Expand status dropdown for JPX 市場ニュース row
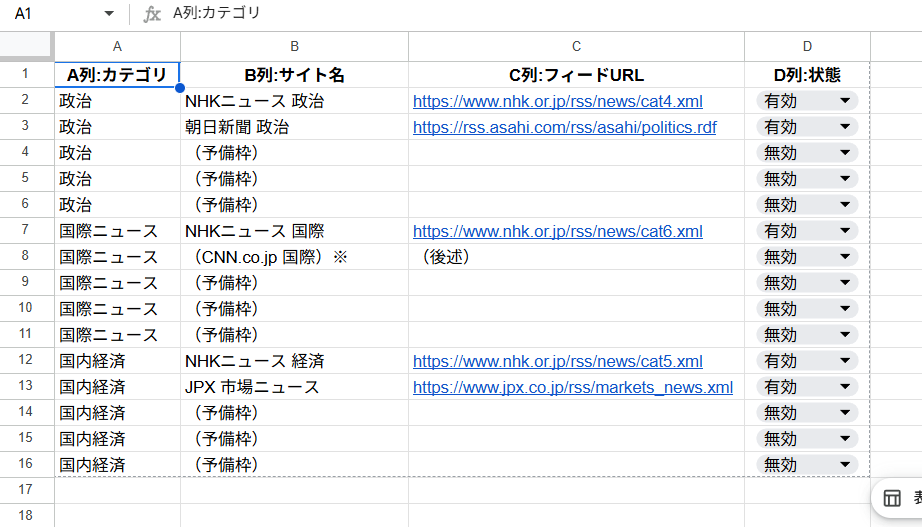This screenshot has width=922, height=527. [845, 387]
